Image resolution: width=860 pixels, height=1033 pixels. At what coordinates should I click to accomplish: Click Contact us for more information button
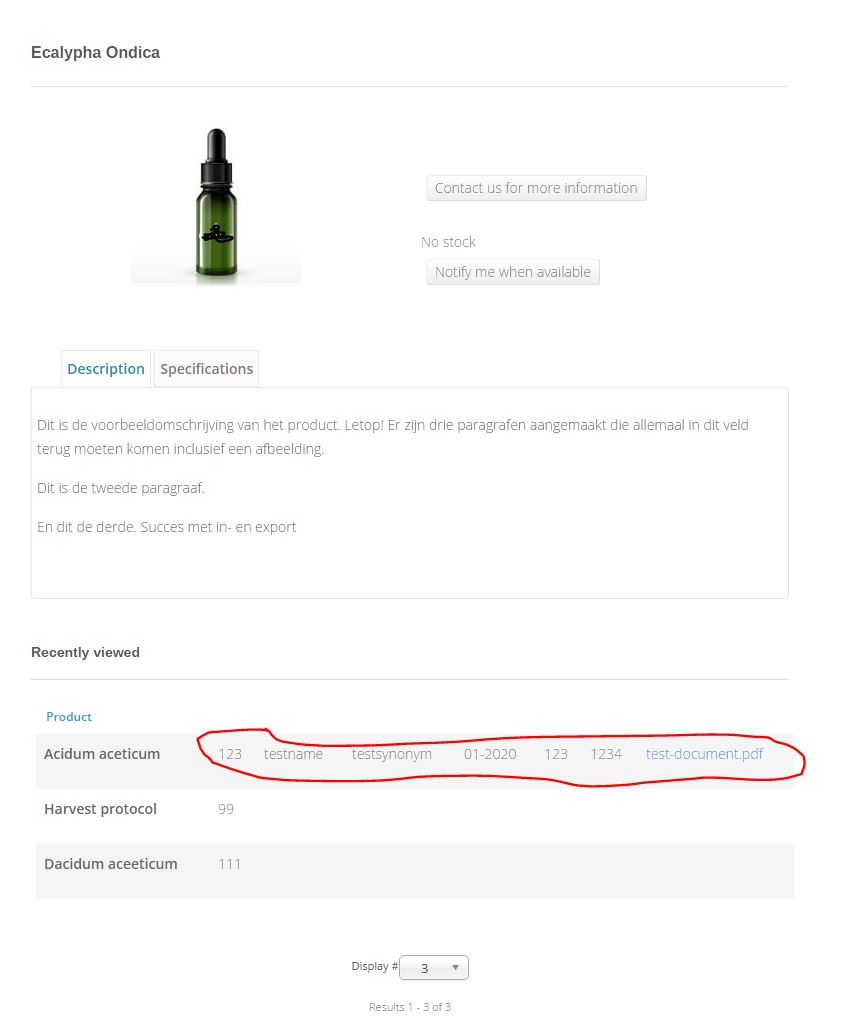536,188
